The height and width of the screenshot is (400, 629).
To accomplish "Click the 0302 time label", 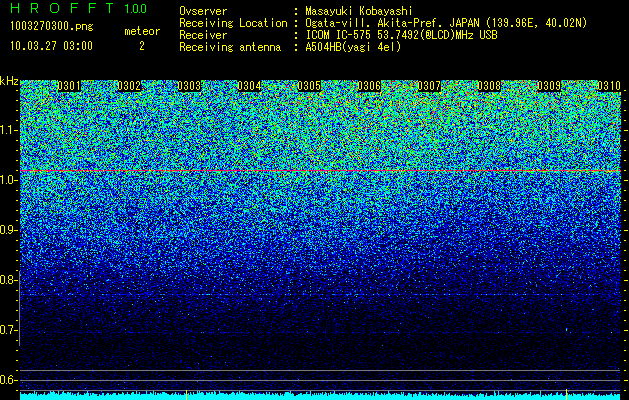I will (129, 86).
